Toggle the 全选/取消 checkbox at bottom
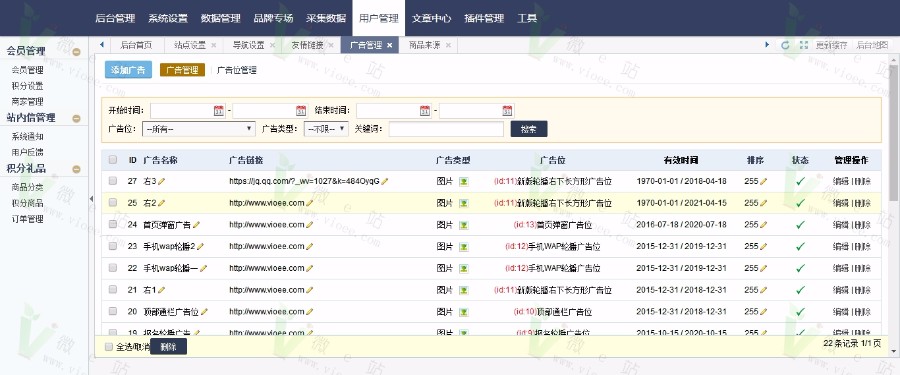Image resolution: width=900 pixels, height=375 pixels. (109, 347)
